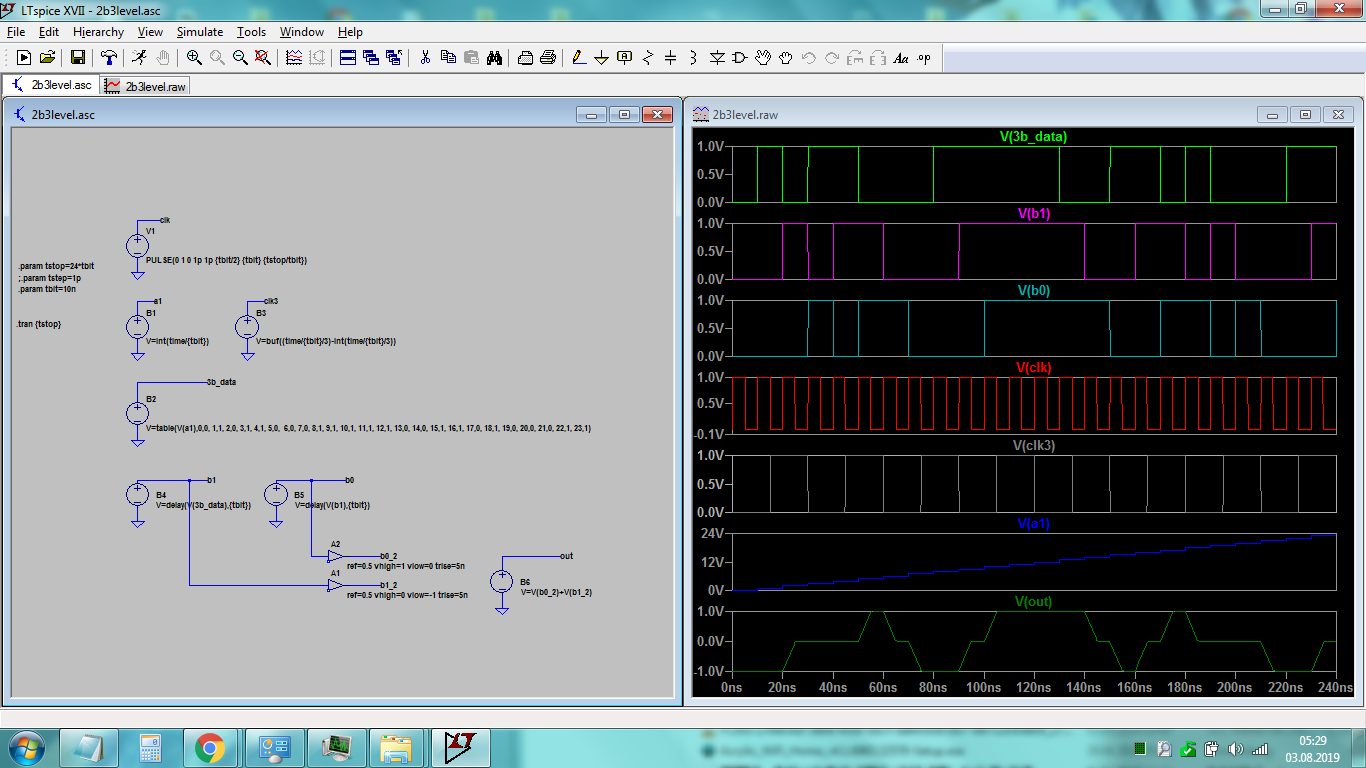
Task: Click the Zoom to Fit icon
Action: point(262,58)
